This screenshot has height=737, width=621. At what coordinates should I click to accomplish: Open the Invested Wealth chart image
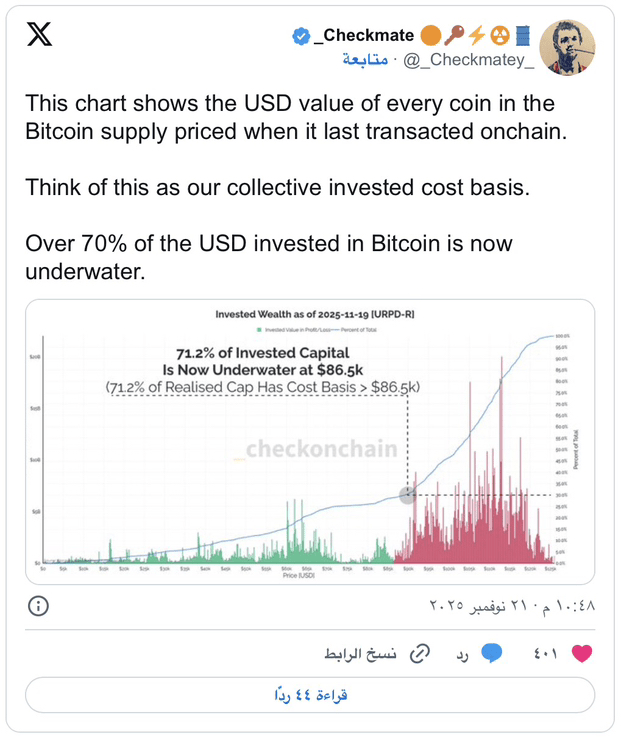pos(310,442)
